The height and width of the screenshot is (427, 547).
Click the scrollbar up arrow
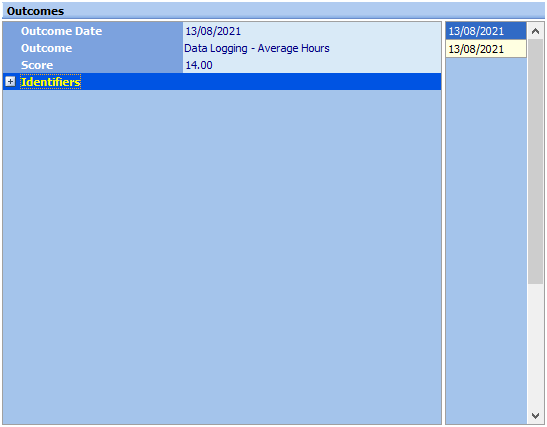(535, 31)
